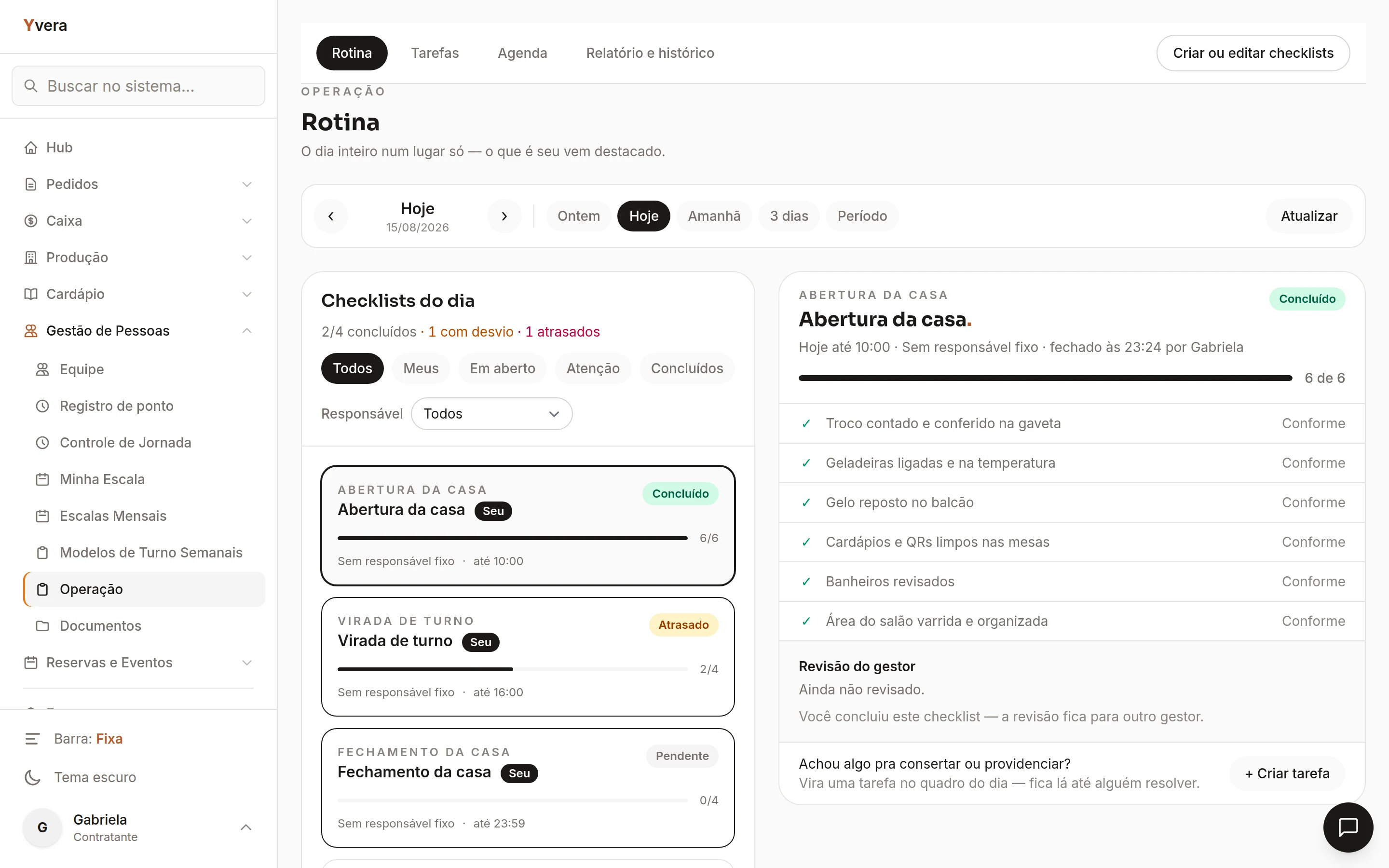Click the Cardápio book icon
Viewport: 1389px width, 868px height.
tap(31, 294)
